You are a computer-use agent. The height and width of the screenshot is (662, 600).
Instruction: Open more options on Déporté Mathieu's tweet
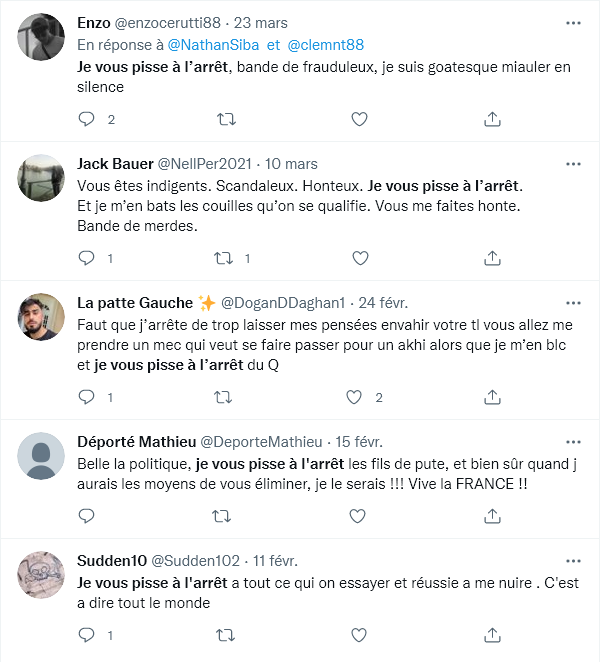572,441
